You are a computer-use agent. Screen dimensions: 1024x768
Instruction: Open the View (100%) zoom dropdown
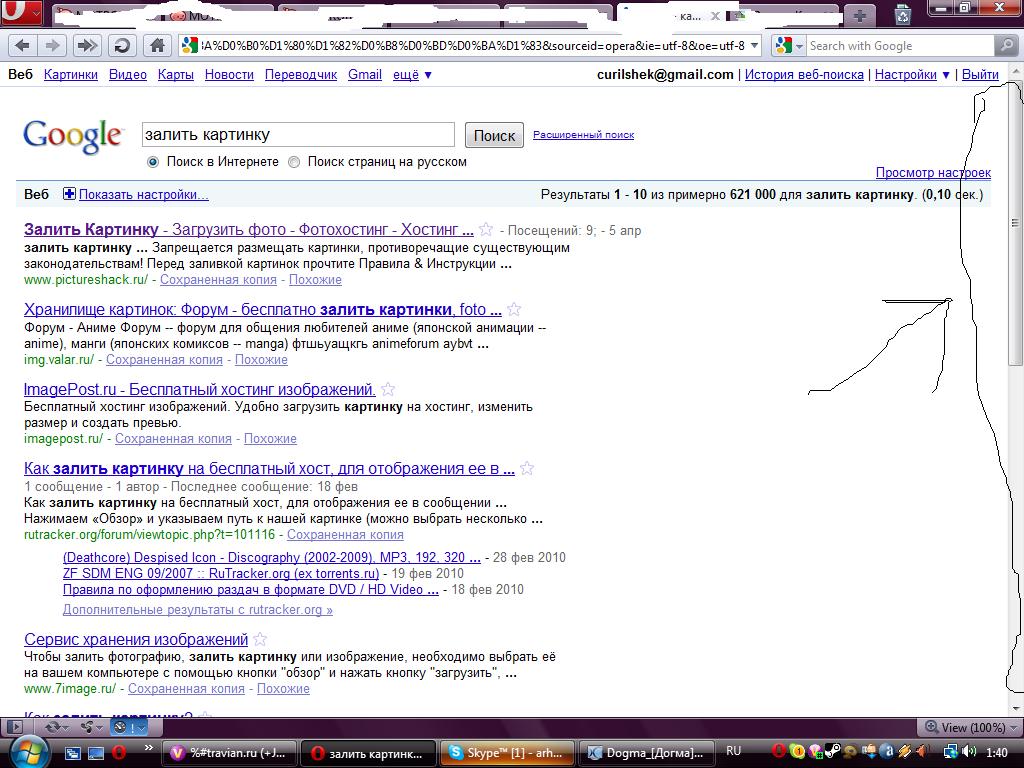pos(970,727)
